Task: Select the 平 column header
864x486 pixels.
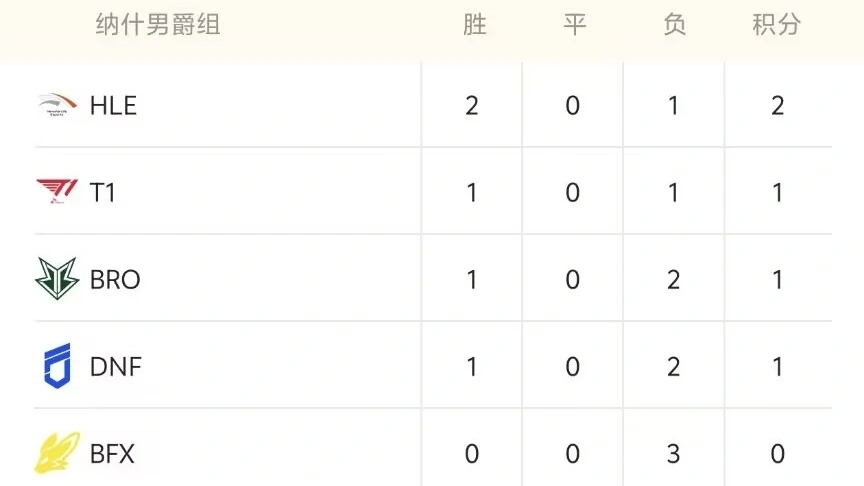Action: coord(574,25)
